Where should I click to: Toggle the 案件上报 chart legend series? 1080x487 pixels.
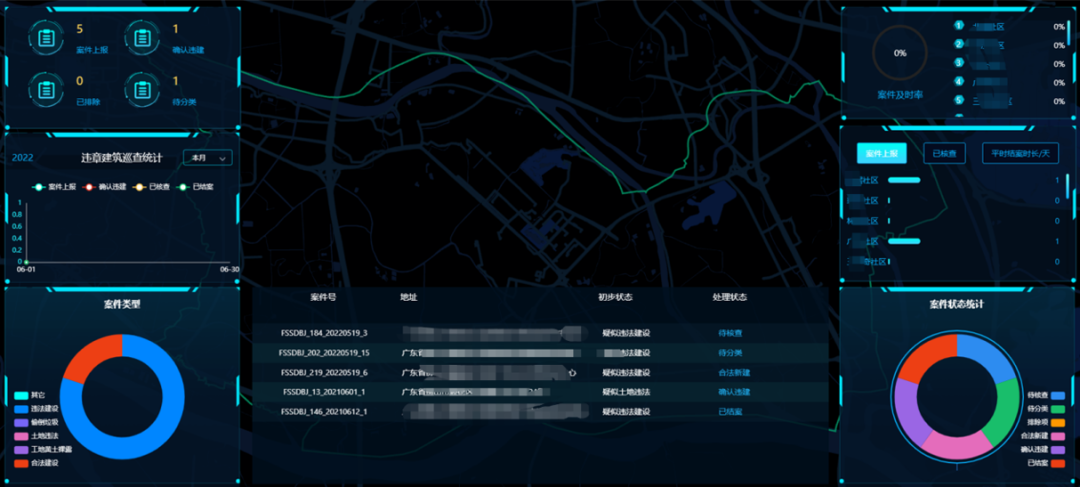[60, 187]
